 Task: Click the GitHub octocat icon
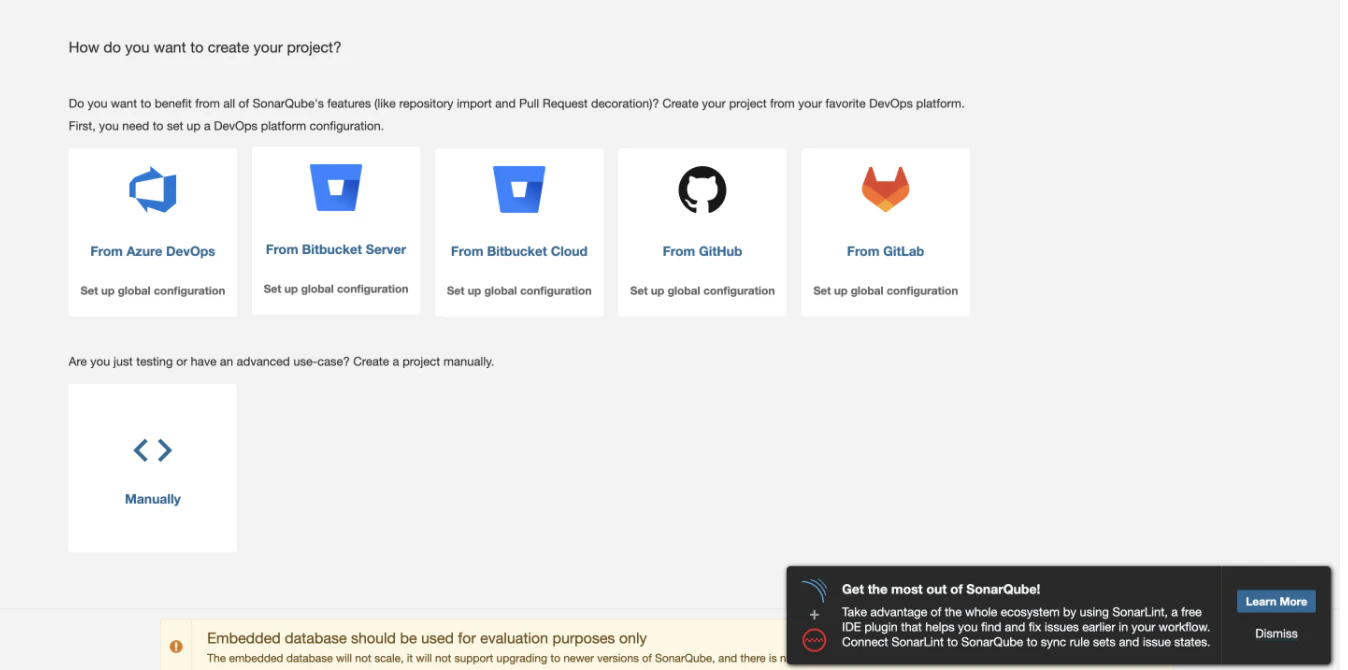pyautogui.click(x=702, y=190)
